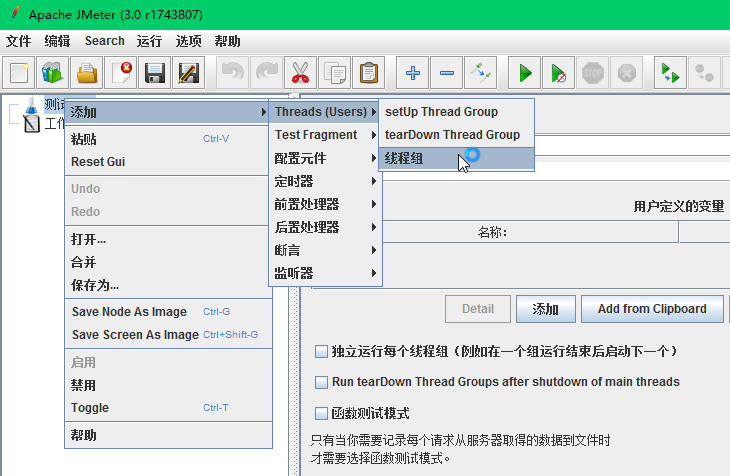Click the New test plan toolbar icon
The height and width of the screenshot is (476, 730).
tap(19, 73)
